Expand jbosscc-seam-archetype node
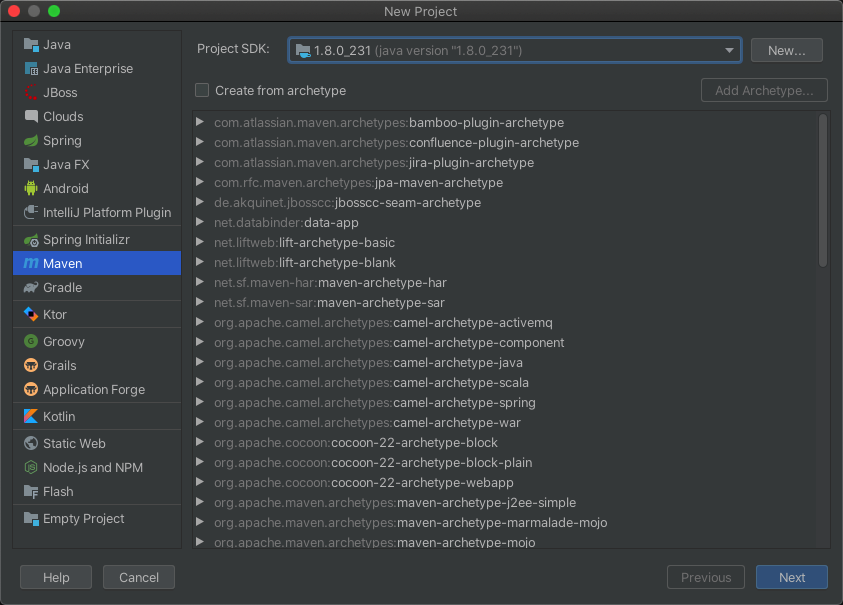 pyautogui.click(x=200, y=202)
